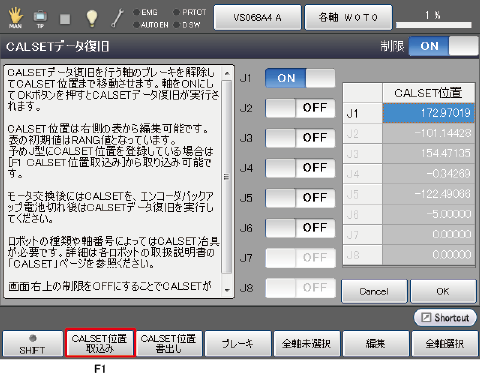The width and height of the screenshot is (480, 375).
Task: Click the Cancel button
Action: 374,291
